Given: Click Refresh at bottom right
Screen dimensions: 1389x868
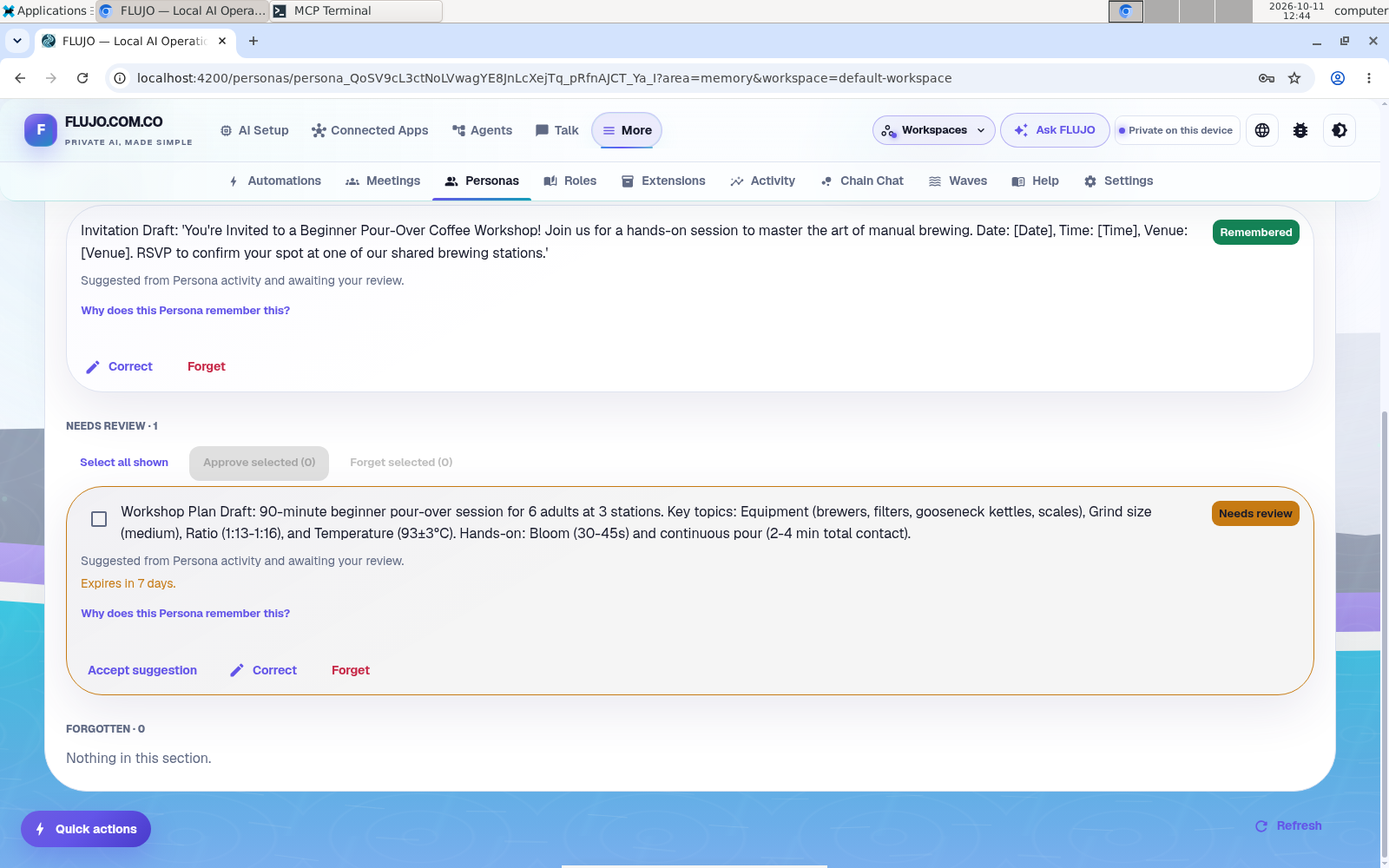Looking at the screenshot, I should click(1289, 825).
